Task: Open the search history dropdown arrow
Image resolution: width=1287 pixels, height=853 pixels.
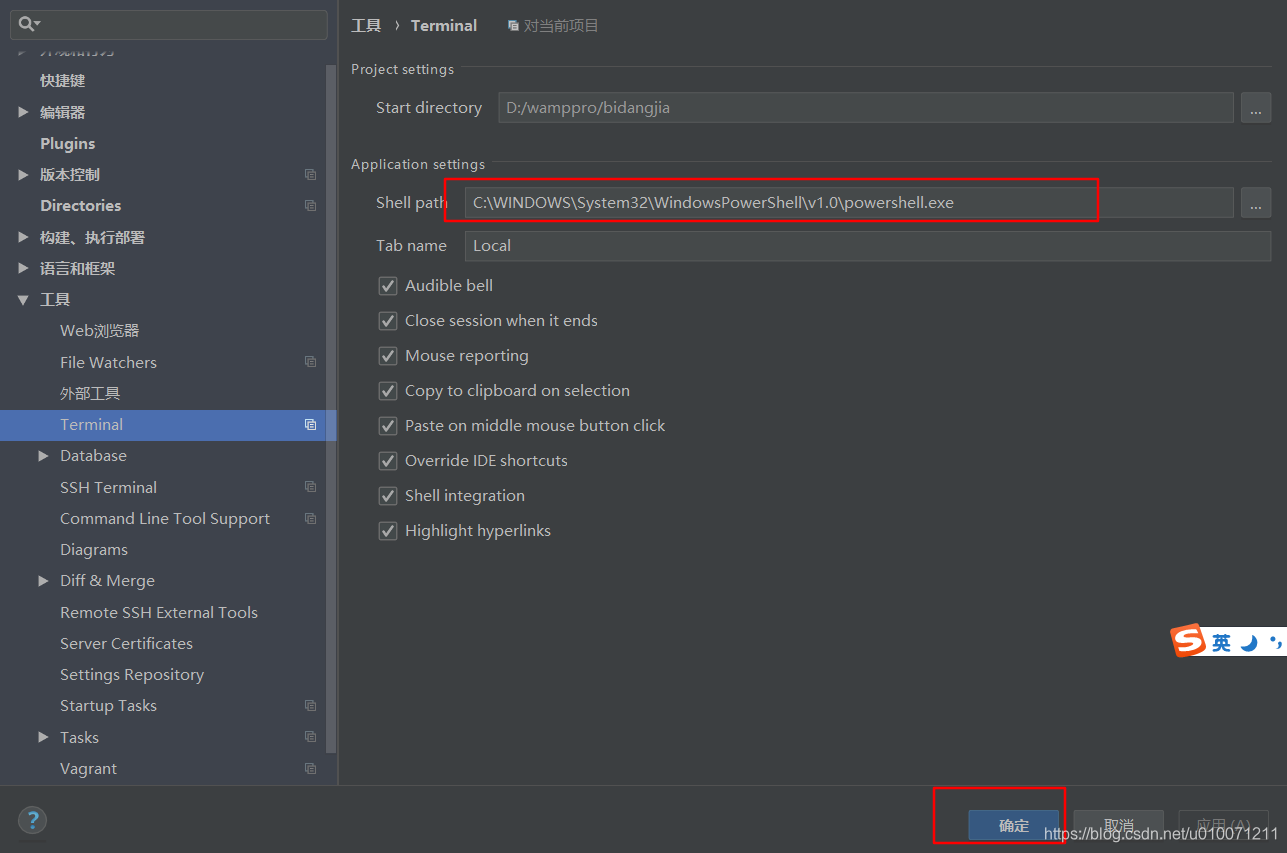Action: pos(37,24)
